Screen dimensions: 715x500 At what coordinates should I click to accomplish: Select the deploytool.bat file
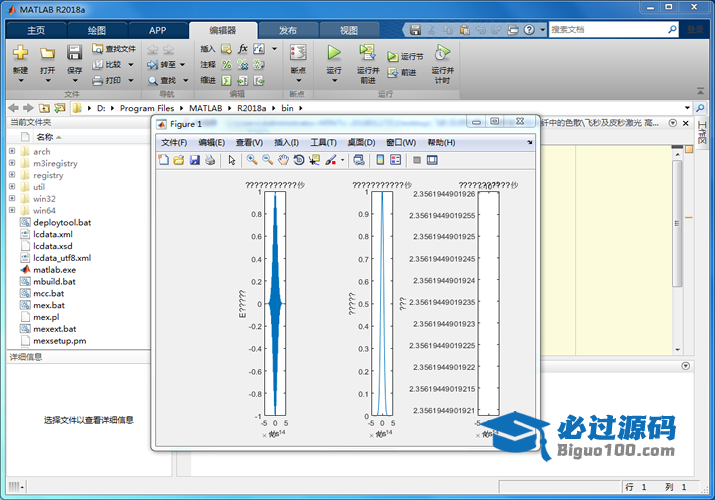click(x=62, y=222)
